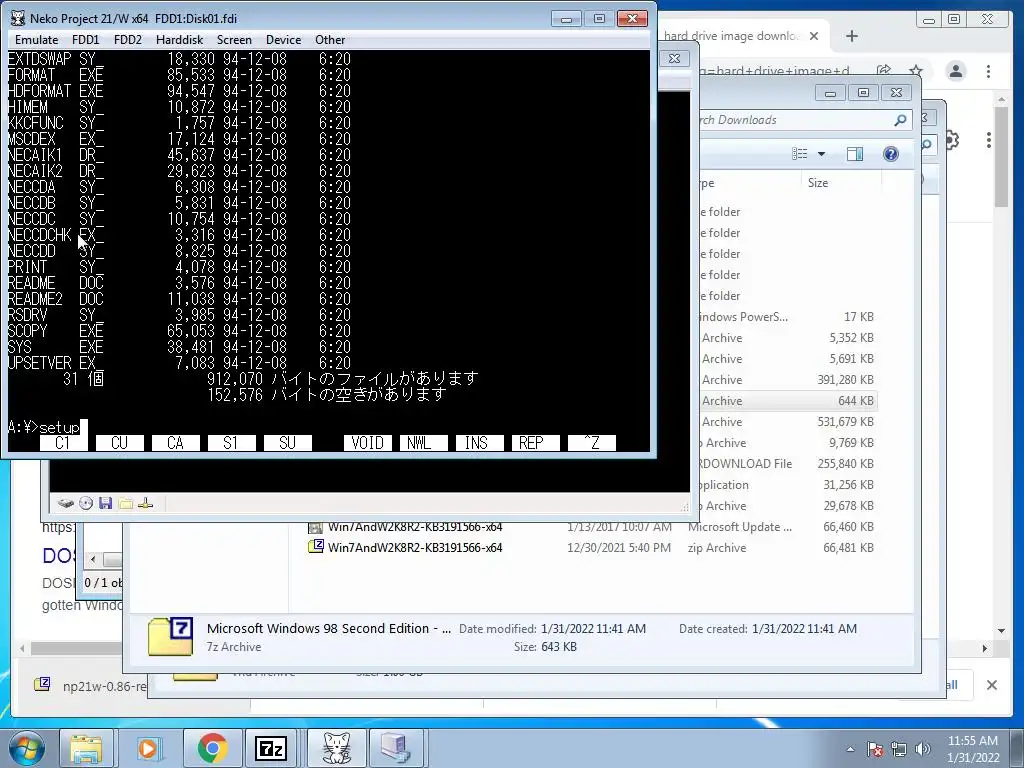Click the NWL function key label

coord(424,443)
